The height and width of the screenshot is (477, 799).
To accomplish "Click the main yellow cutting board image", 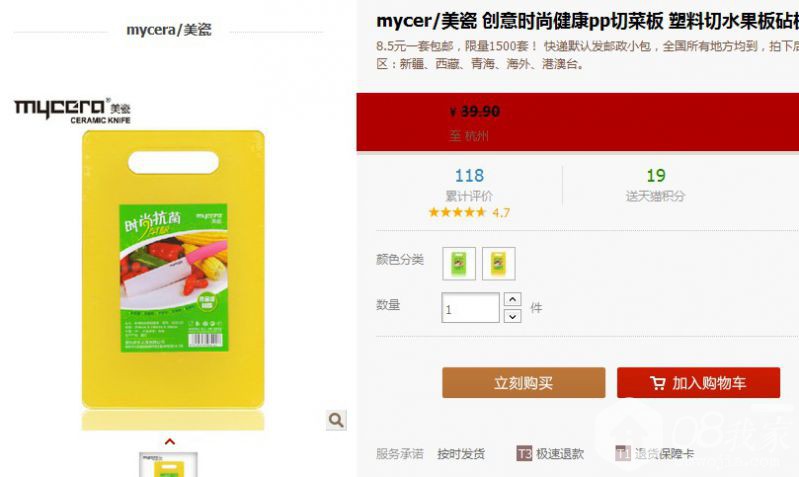I will (173, 269).
